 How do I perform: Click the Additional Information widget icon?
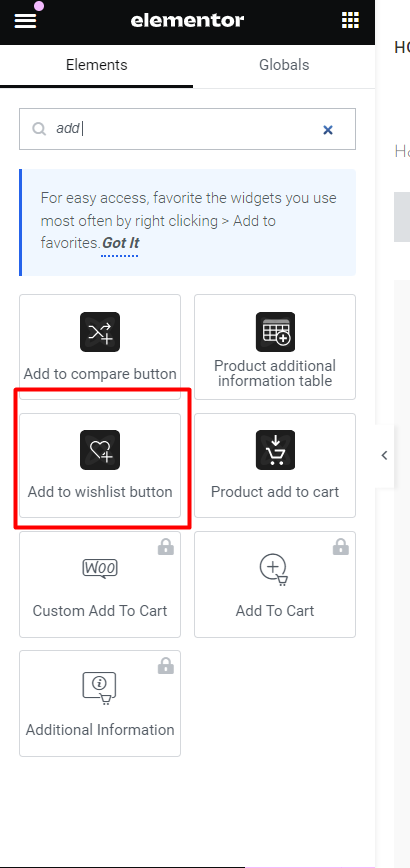pos(100,688)
